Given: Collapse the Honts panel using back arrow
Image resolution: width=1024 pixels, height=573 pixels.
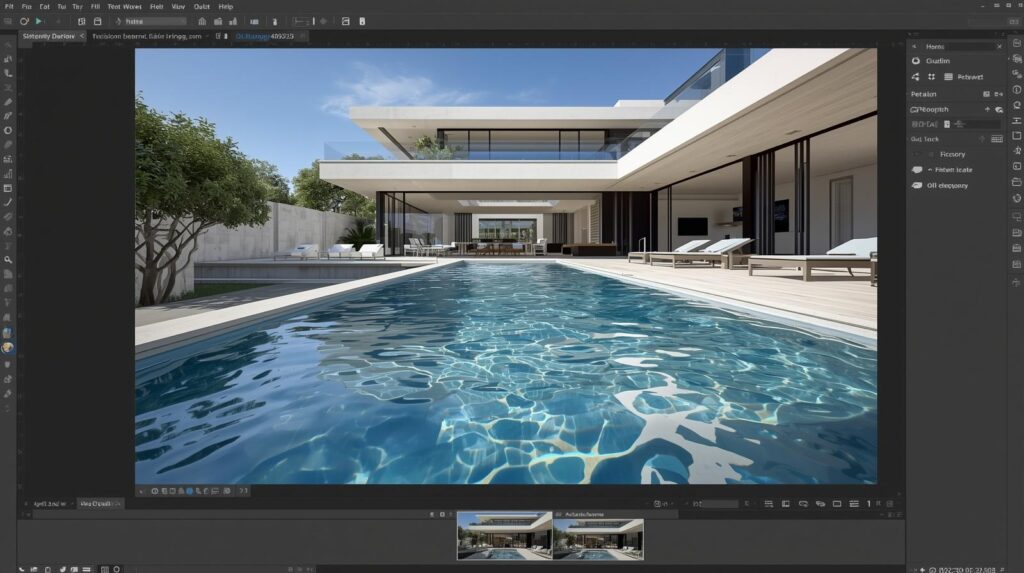Looking at the screenshot, I should 916,46.
